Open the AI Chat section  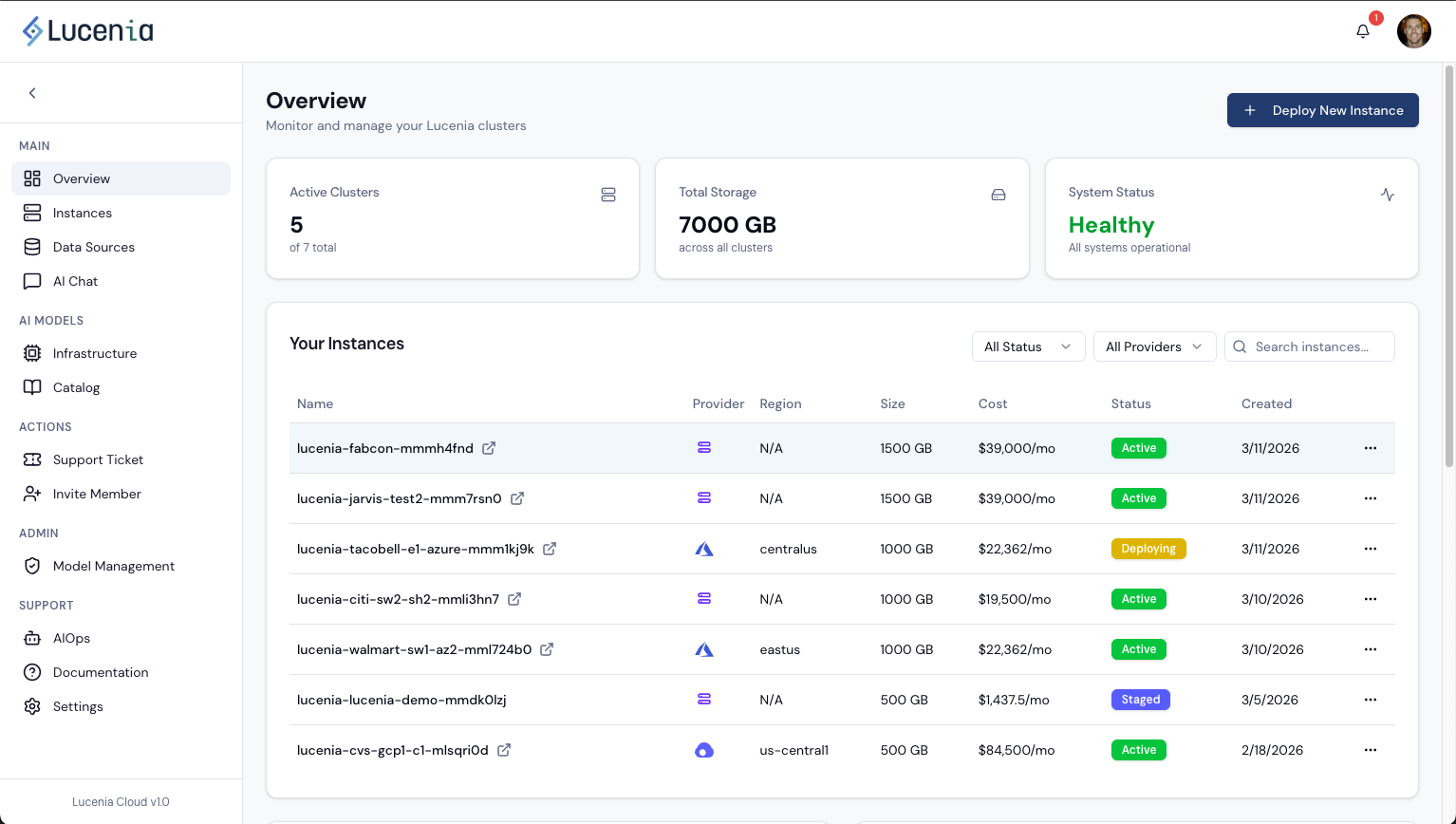coord(75,281)
